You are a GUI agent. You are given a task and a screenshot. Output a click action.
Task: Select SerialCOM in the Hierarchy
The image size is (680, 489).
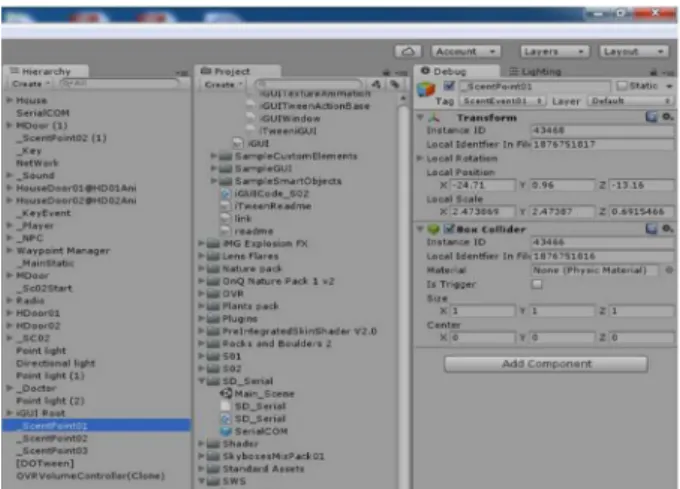click(42, 113)
